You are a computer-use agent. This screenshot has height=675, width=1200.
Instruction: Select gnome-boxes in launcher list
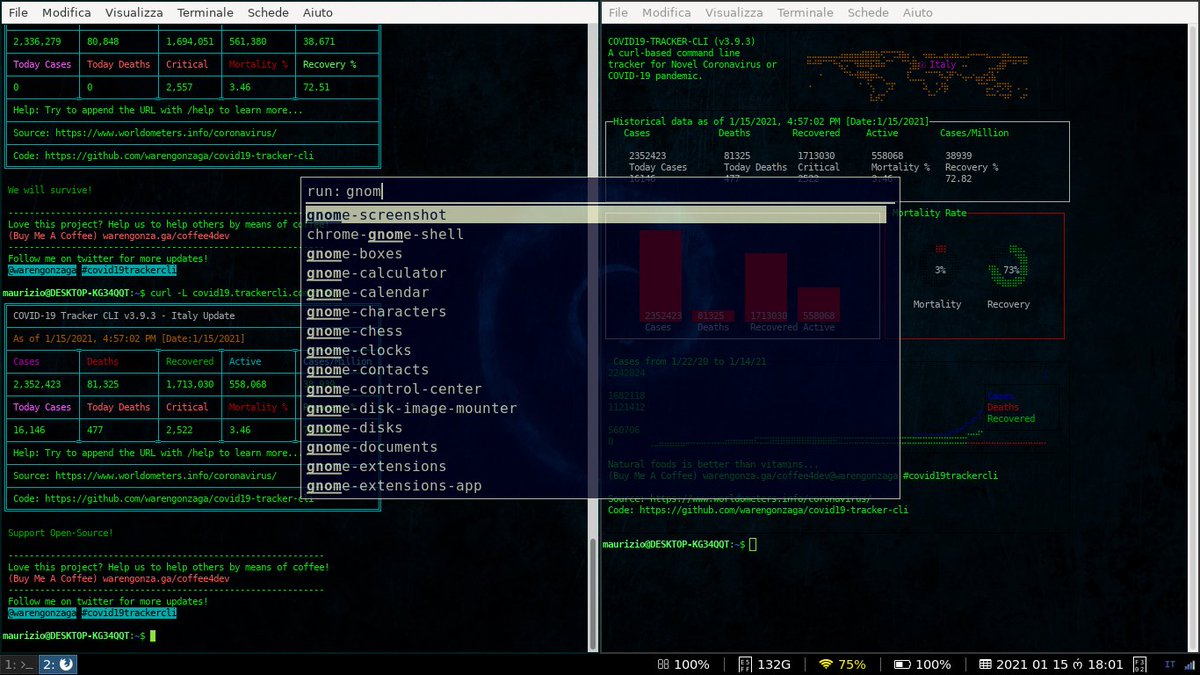pos(595,254)
